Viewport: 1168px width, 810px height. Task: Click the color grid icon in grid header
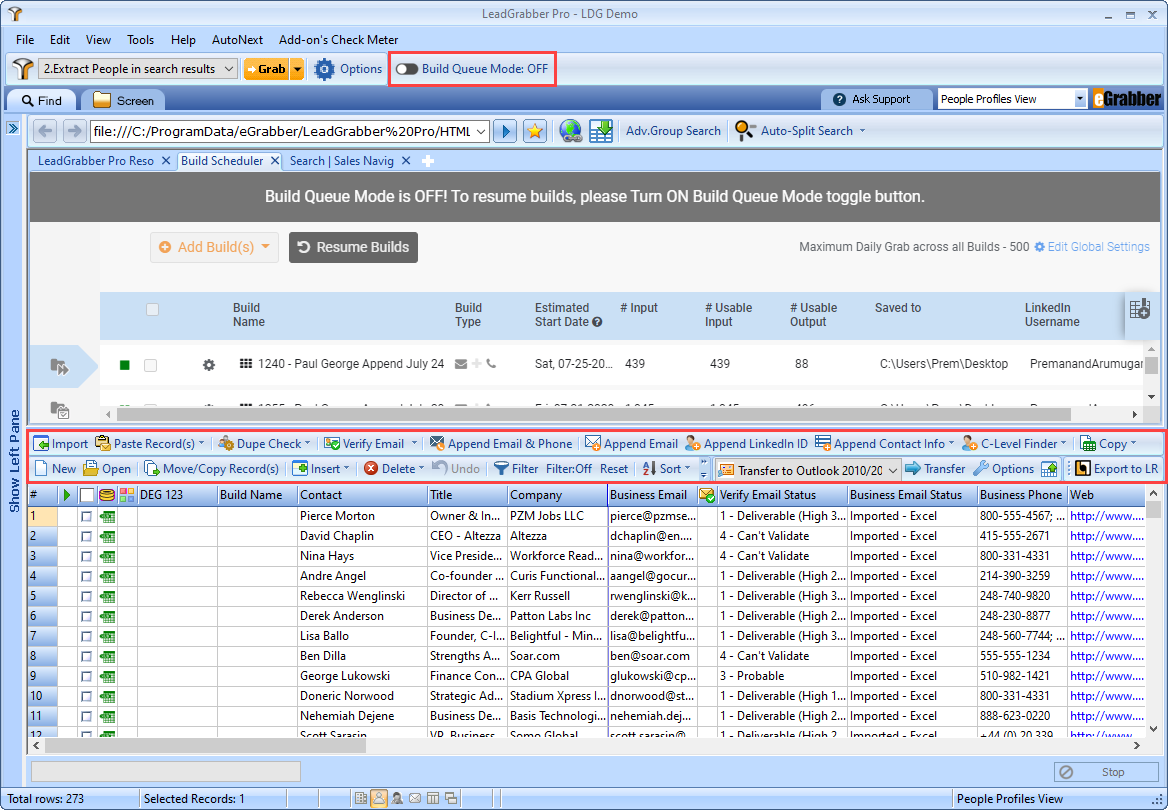point(127,495)
